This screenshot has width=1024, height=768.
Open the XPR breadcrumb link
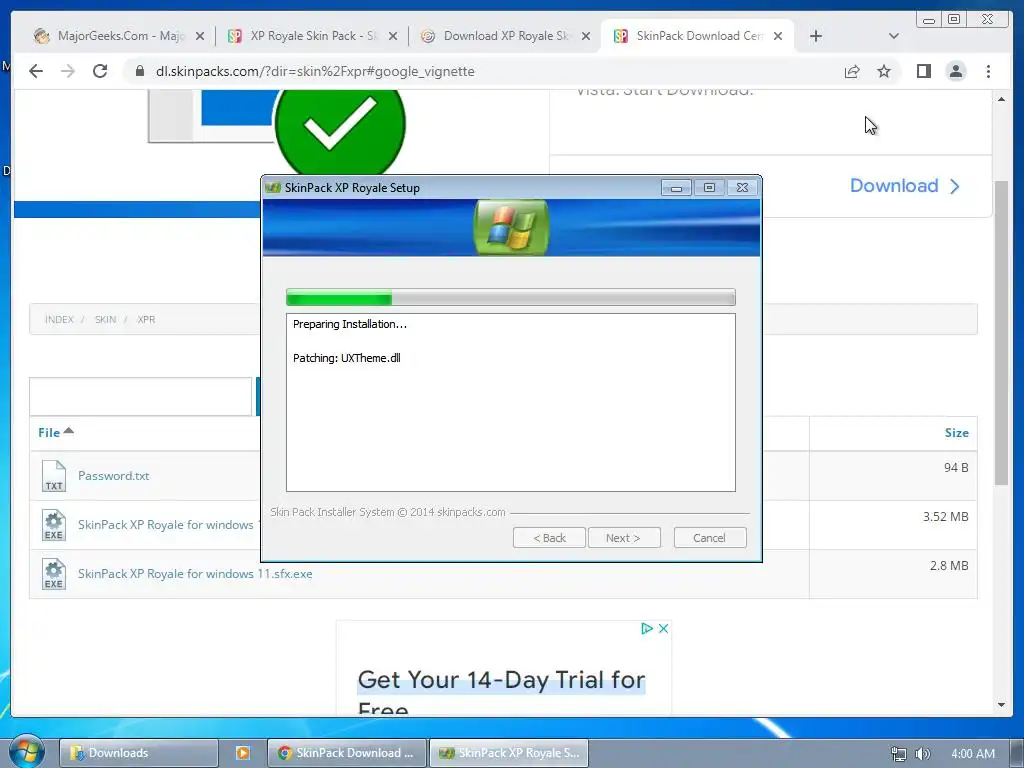point(146,319)
